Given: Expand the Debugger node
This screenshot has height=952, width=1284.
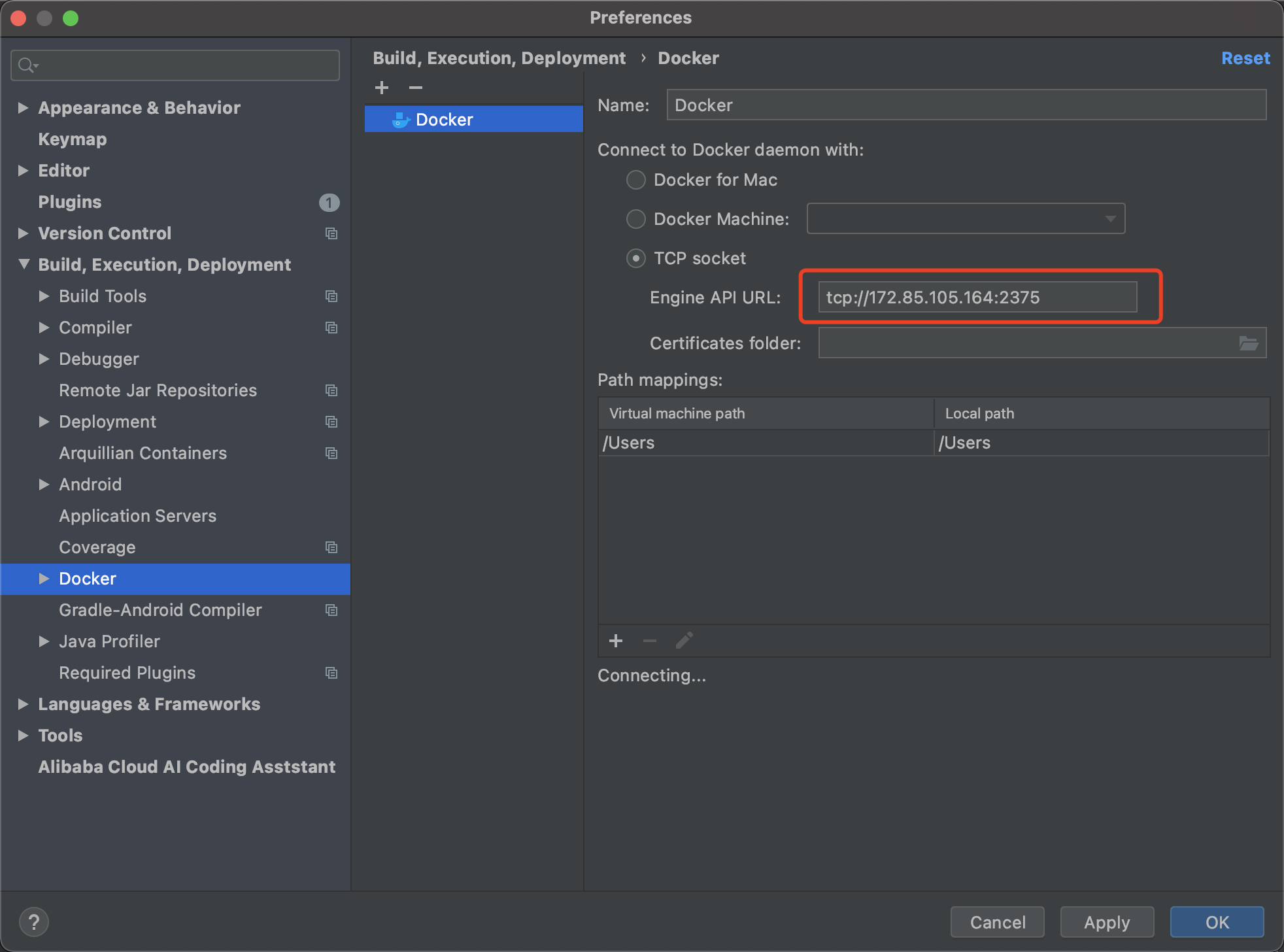Looking at the screenshot, I should point(44,359).
